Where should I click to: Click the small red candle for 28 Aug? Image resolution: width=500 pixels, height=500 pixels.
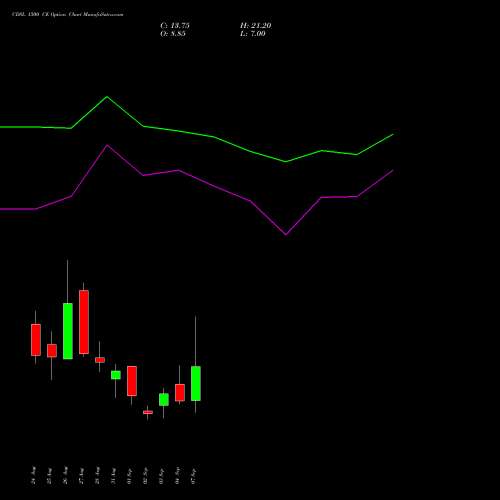[x=100, y=360]
